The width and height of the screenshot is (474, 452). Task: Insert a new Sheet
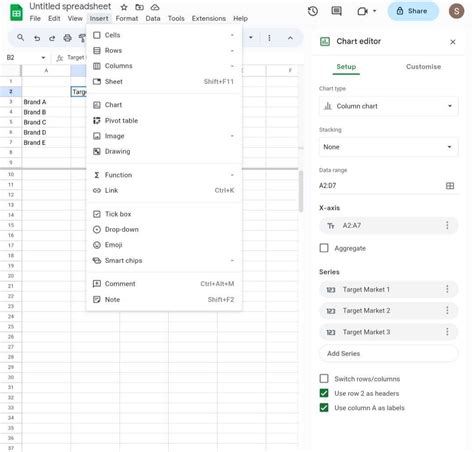pos(164,82)
